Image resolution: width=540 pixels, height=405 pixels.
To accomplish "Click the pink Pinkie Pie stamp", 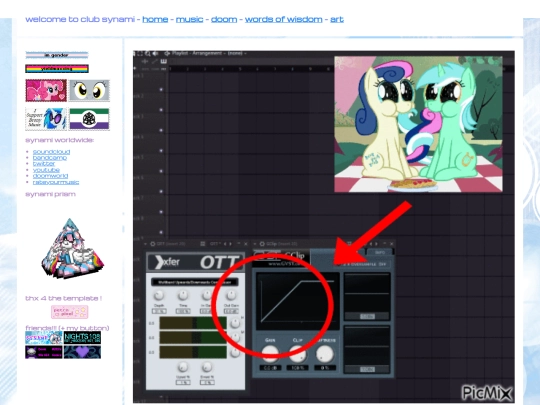I will pos(46,90).
